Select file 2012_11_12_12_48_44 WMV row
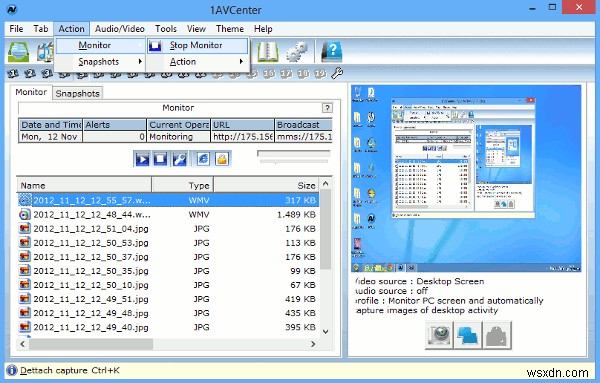The height and width of the screenshot is (383, 600). [x=168, y=214]
